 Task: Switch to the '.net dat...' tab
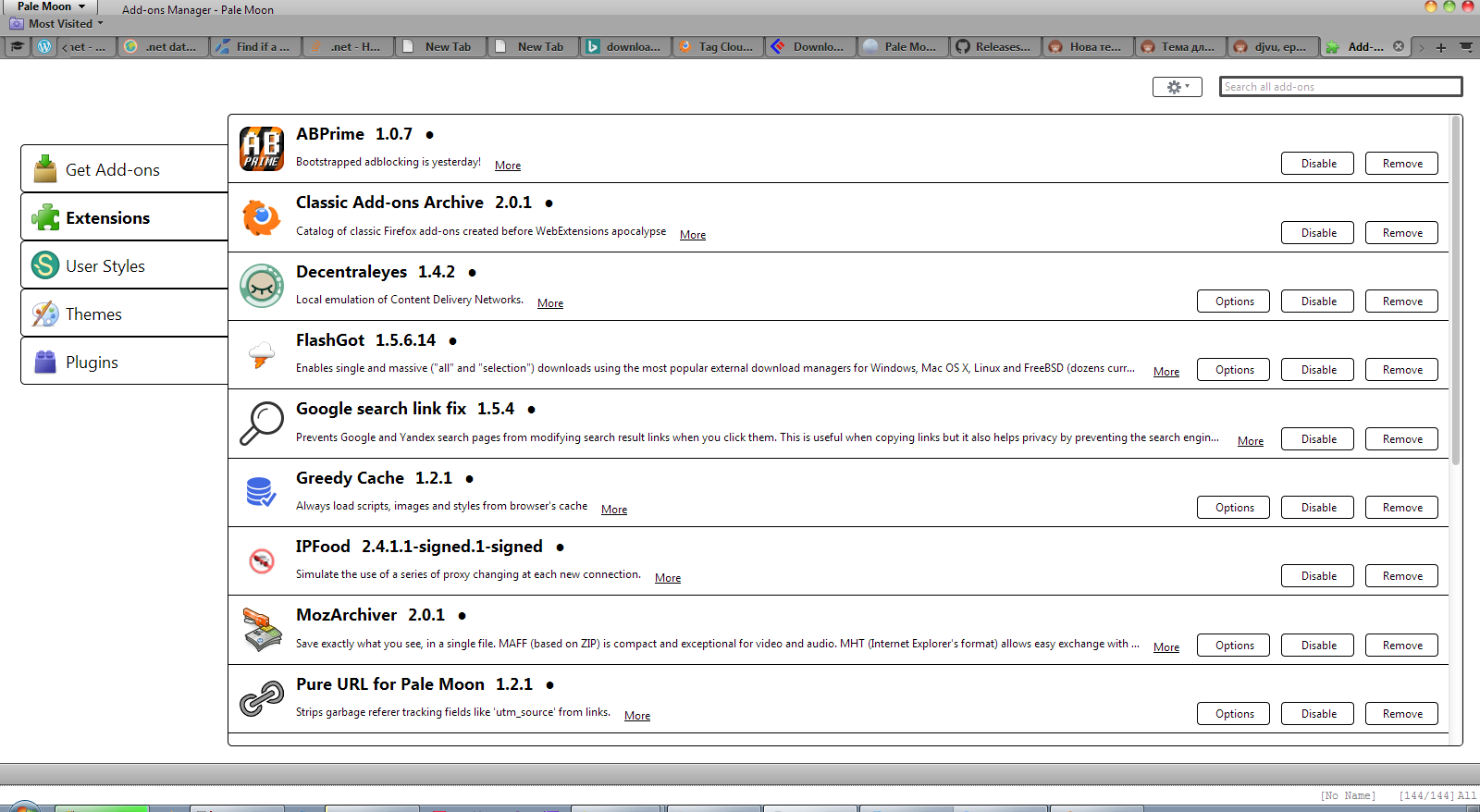[163, 46]
